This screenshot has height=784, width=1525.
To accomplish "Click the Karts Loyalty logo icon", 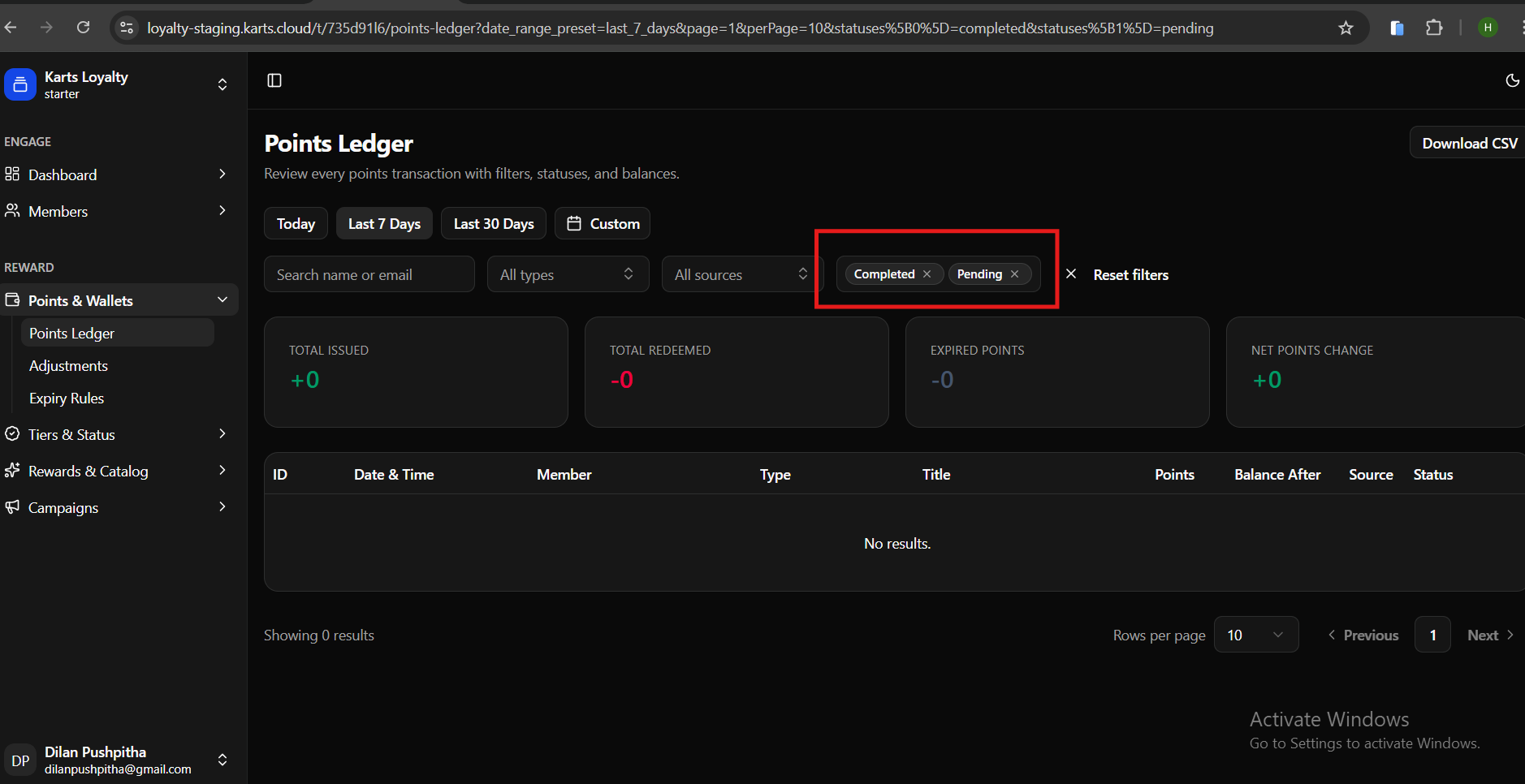I will coord(20,84).
